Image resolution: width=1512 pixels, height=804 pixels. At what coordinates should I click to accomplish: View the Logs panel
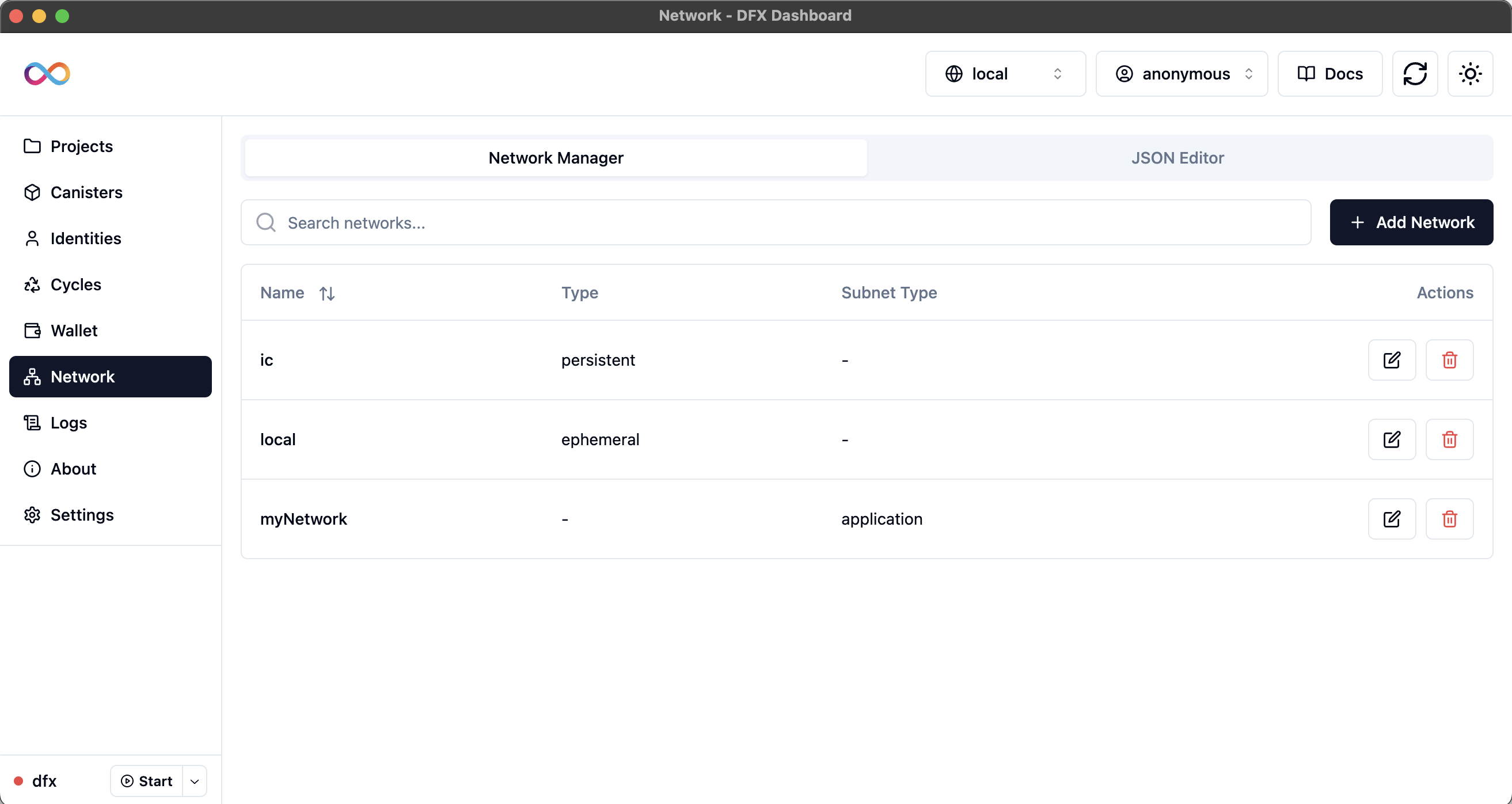(x=68, y=422)
